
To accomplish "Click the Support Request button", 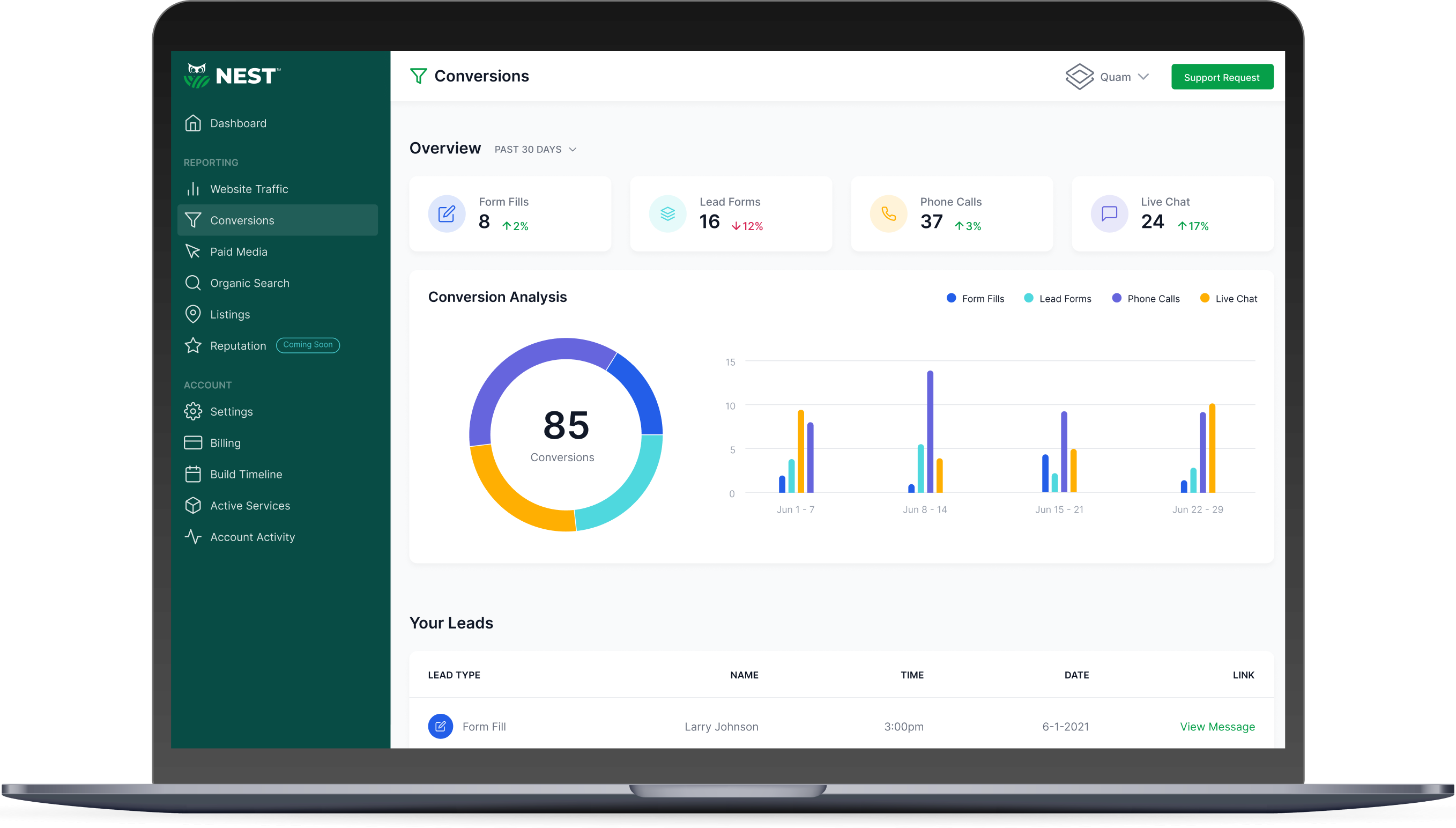I will pyautogui.click(x=1221, y=77).
